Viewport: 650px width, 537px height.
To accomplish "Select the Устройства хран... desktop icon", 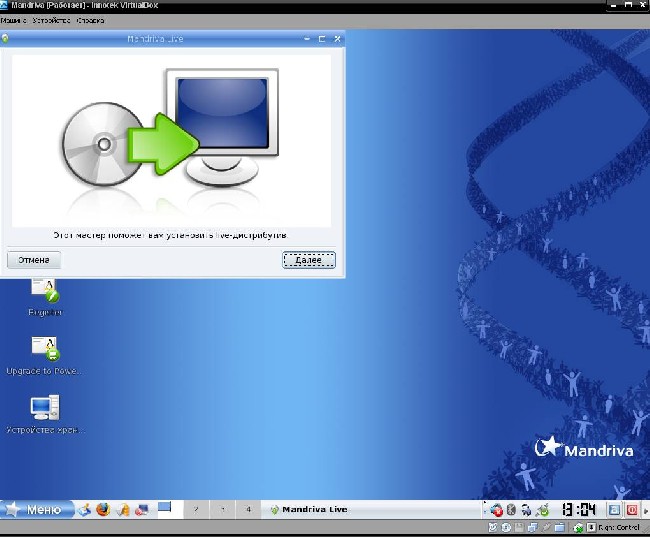I will click(x=45, y=414).
